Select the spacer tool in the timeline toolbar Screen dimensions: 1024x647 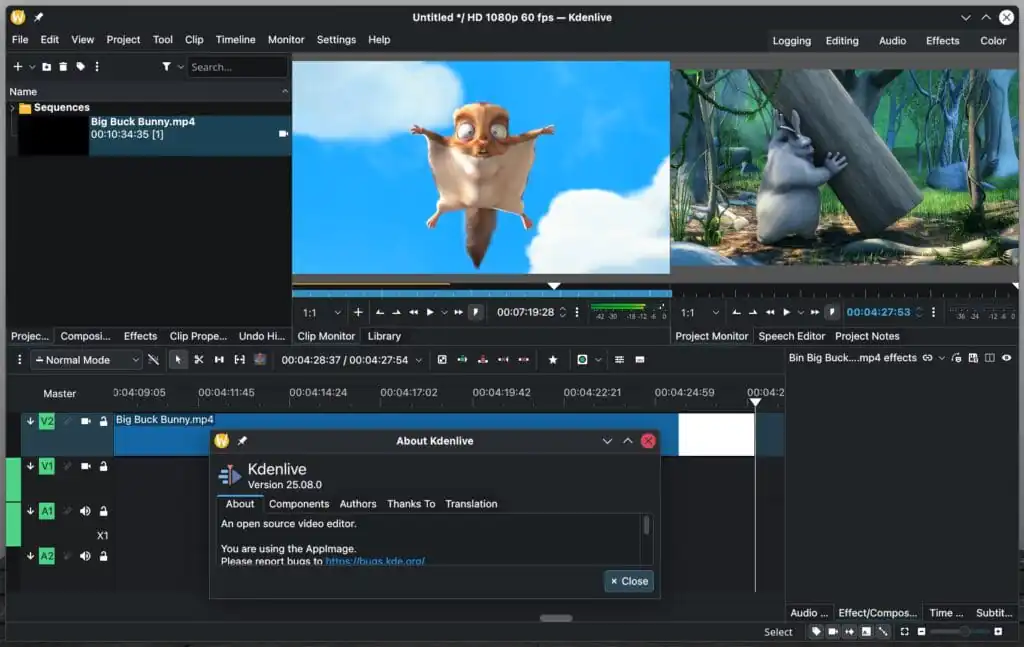click(219, 360)
